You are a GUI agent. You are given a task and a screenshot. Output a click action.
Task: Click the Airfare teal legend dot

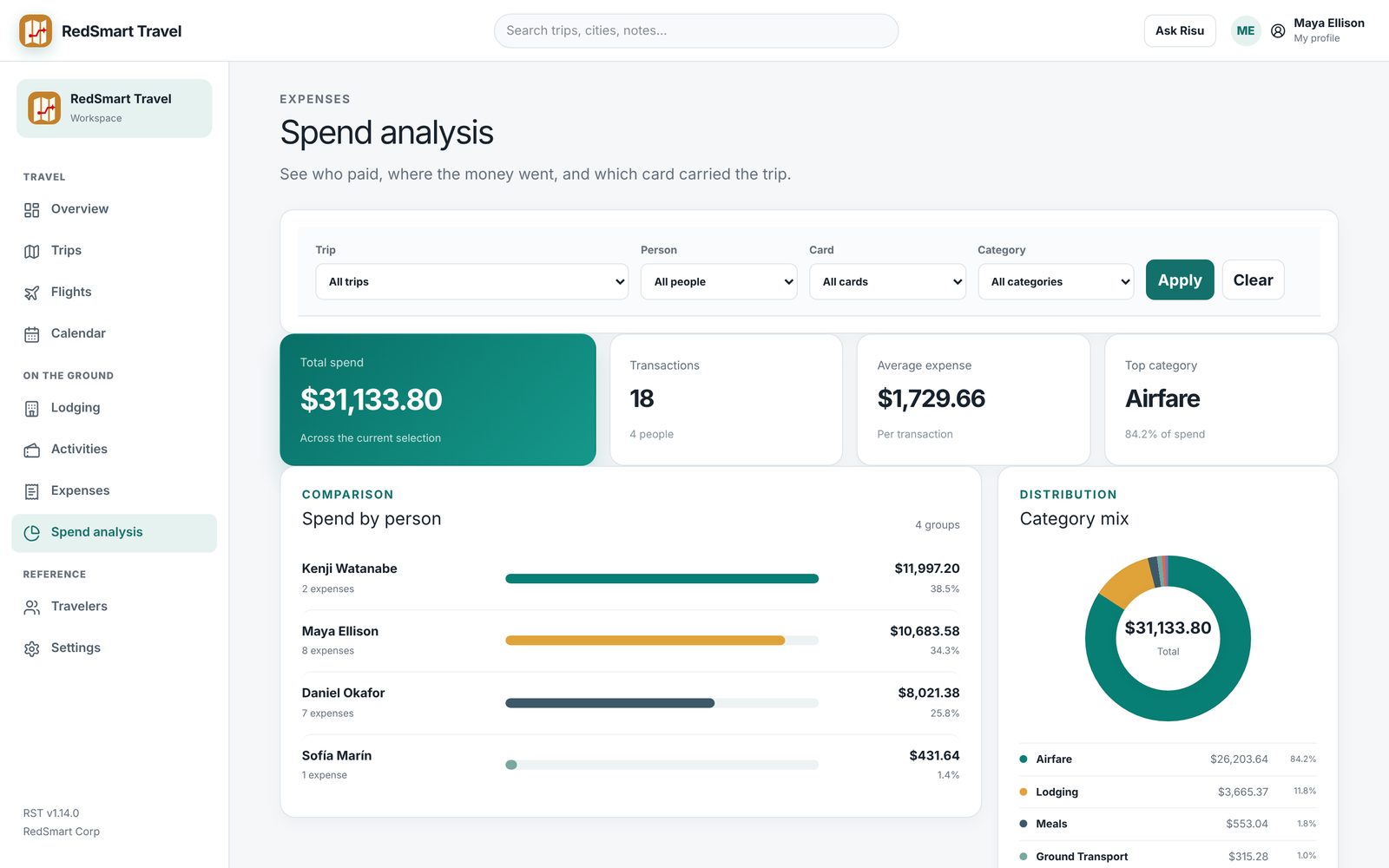click(x=1024, y=759)
